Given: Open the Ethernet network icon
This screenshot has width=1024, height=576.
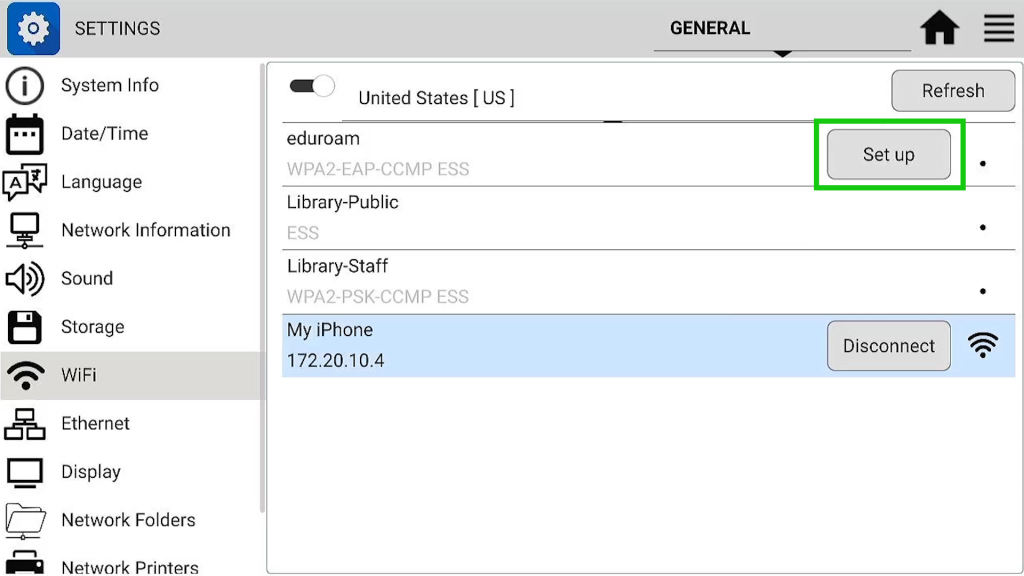Looking at the screenshot, I should click(x=25, y=424).
